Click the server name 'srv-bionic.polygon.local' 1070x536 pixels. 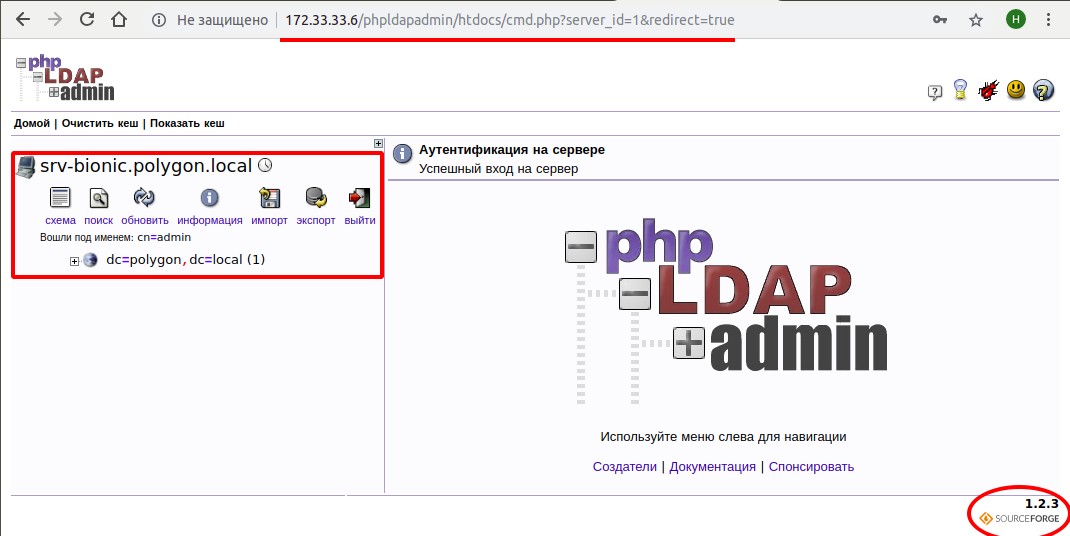(x=146, y=166)
